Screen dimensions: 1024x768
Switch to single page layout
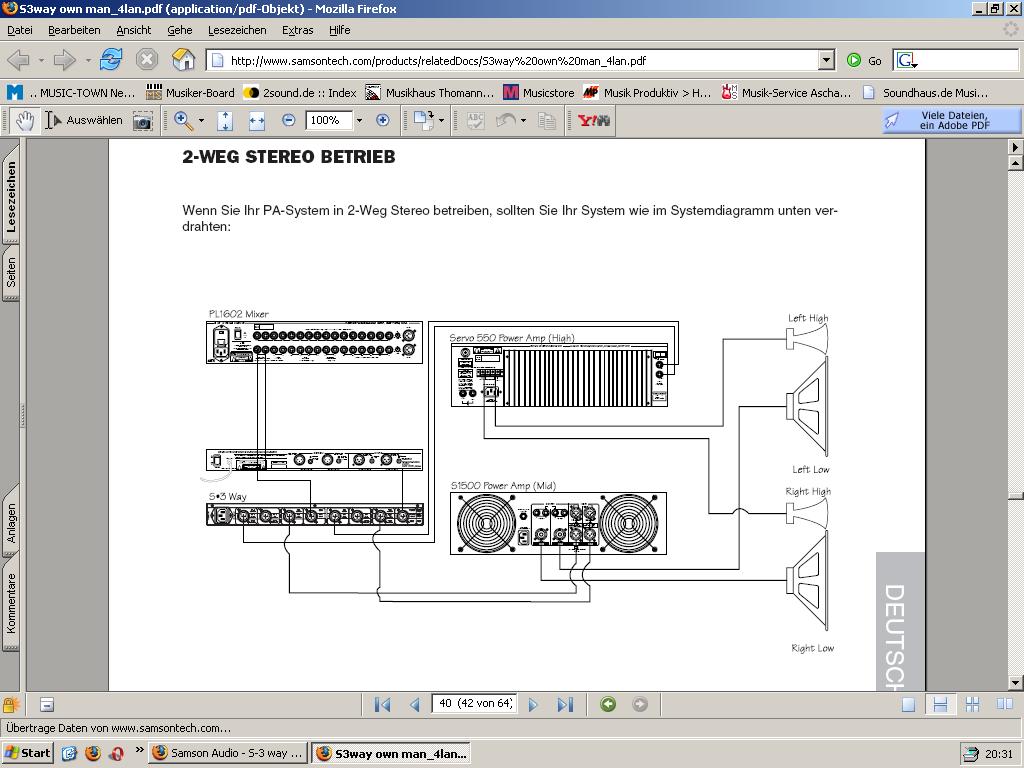[x=908, y=705]
